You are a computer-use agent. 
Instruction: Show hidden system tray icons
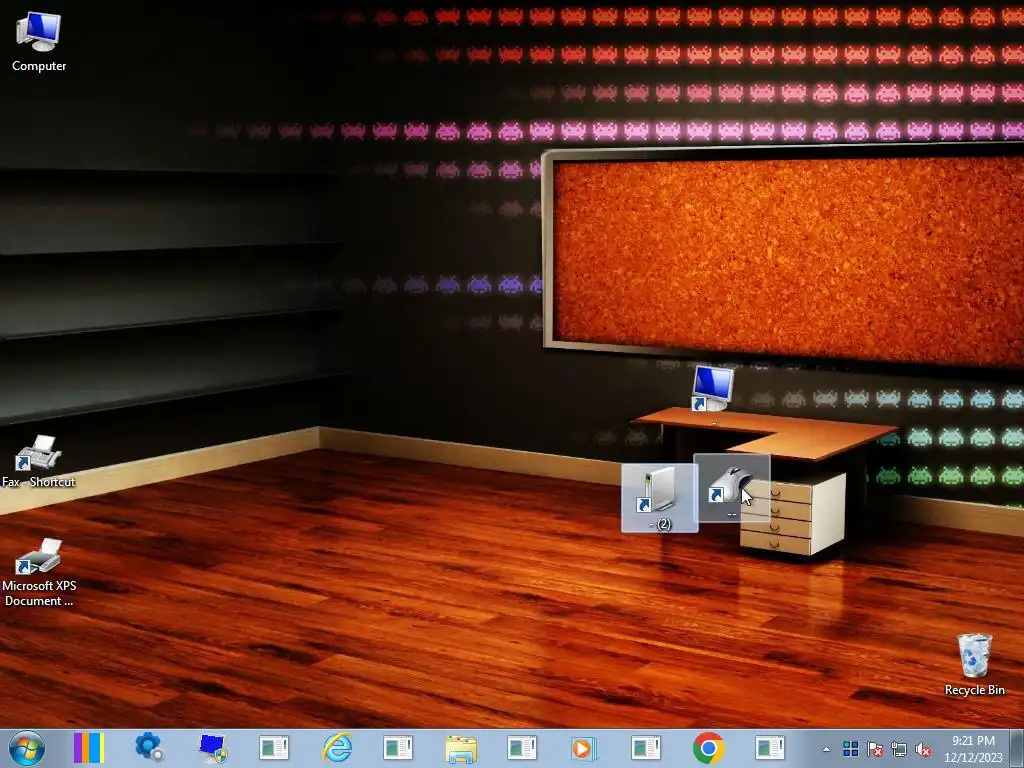click(x=826, y=749)
